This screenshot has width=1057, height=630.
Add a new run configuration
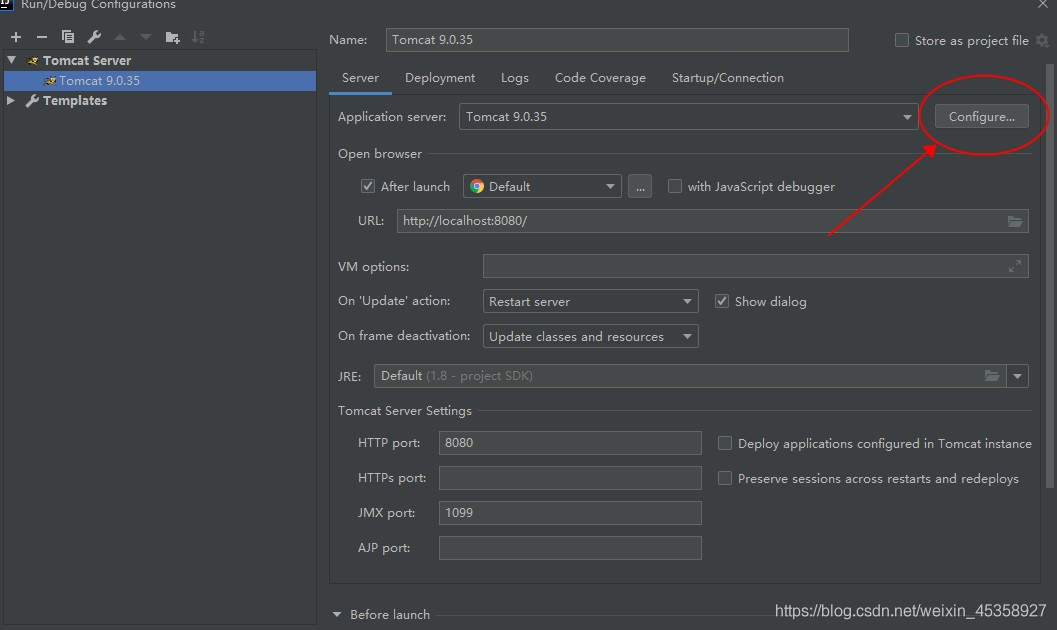tap(16, 37)
